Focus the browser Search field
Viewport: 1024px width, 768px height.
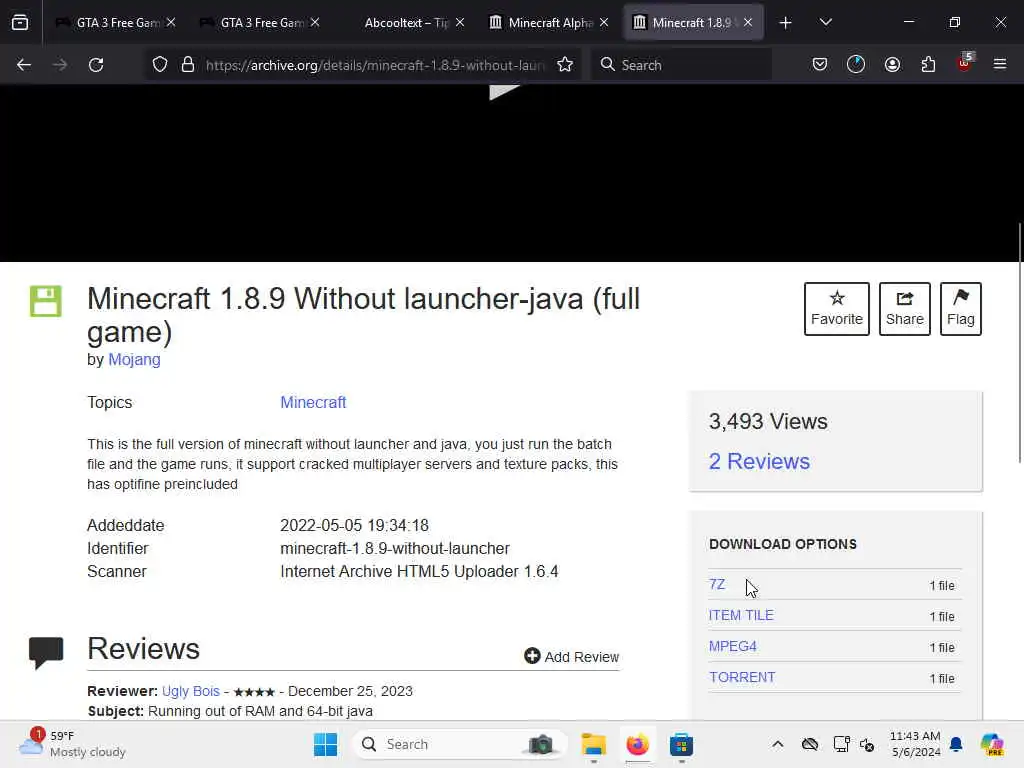682,65
